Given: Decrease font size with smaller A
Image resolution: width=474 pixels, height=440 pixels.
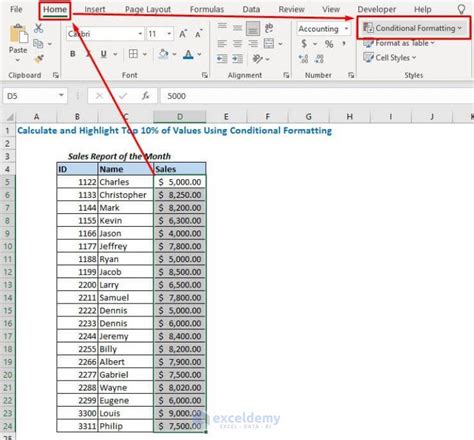Looking at the screenshot, I should tap(198, 34).
